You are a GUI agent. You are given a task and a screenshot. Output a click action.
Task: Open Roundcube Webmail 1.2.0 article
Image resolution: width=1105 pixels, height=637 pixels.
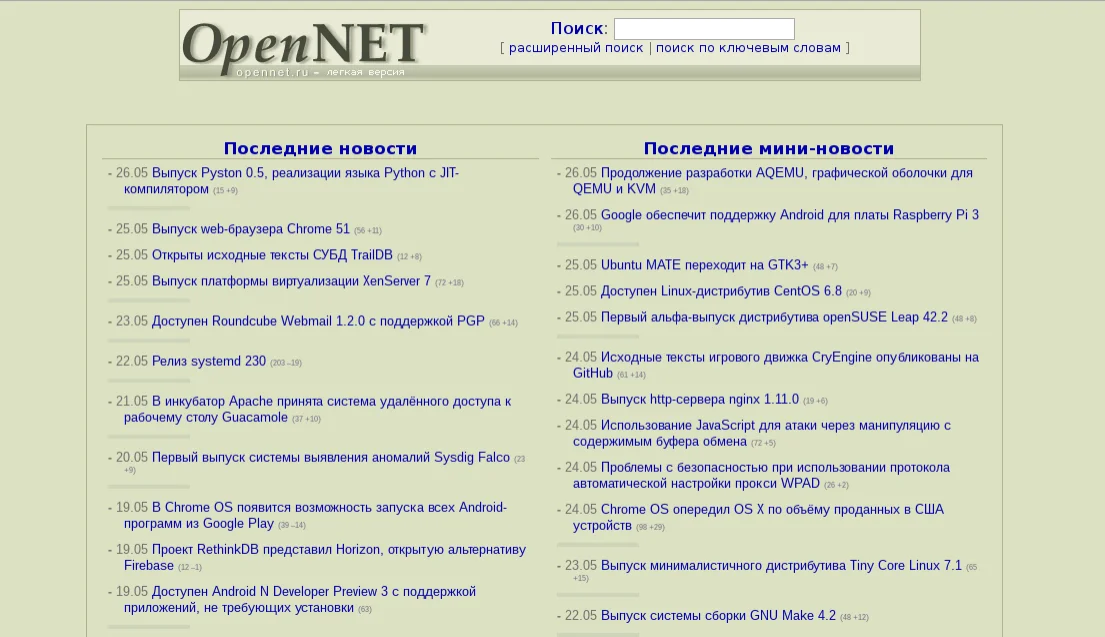[318, 321]
